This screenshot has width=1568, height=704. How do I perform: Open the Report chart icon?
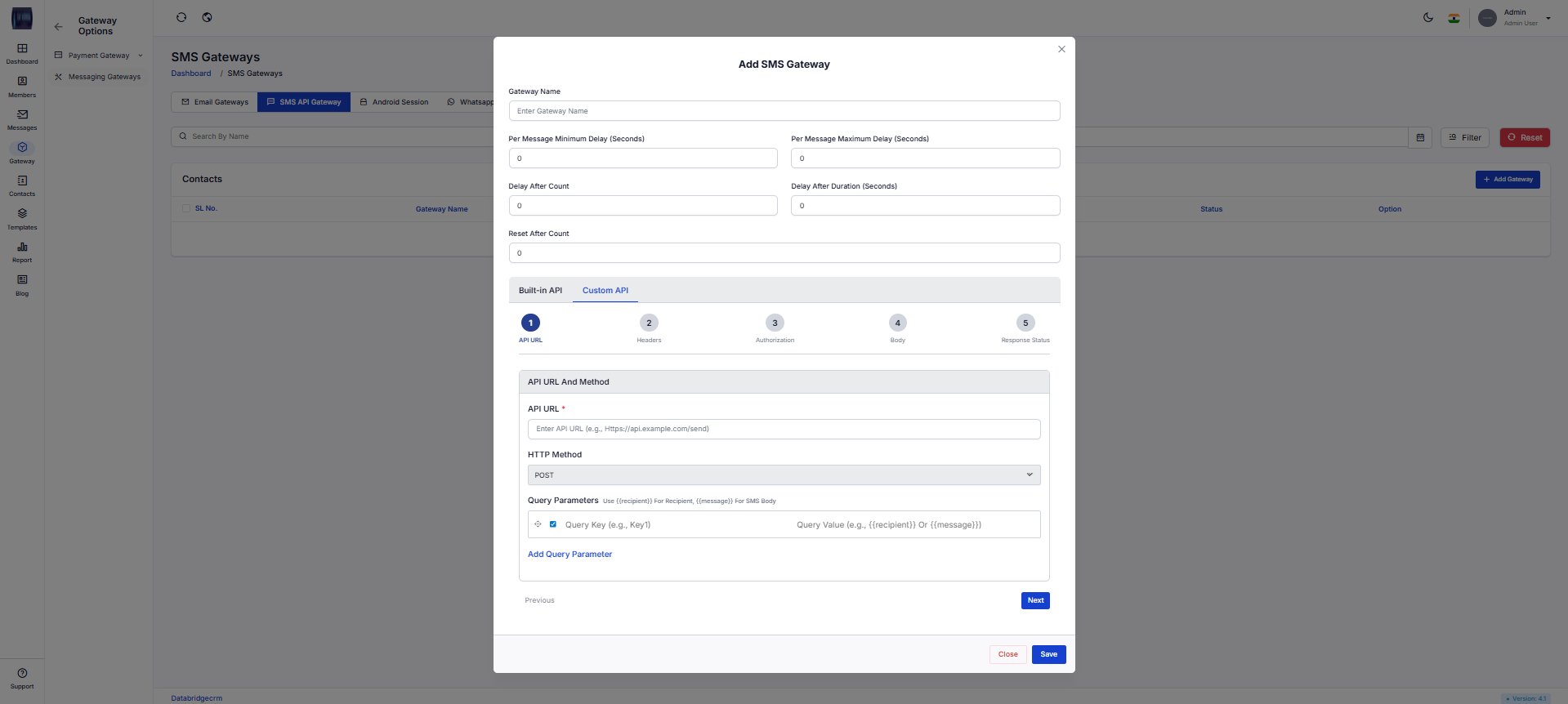tap(22, 247)
